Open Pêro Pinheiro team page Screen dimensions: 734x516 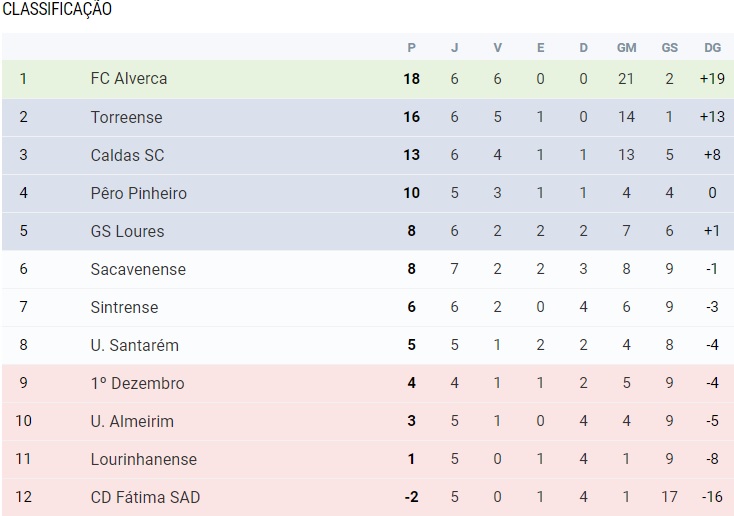pos(138,193)
